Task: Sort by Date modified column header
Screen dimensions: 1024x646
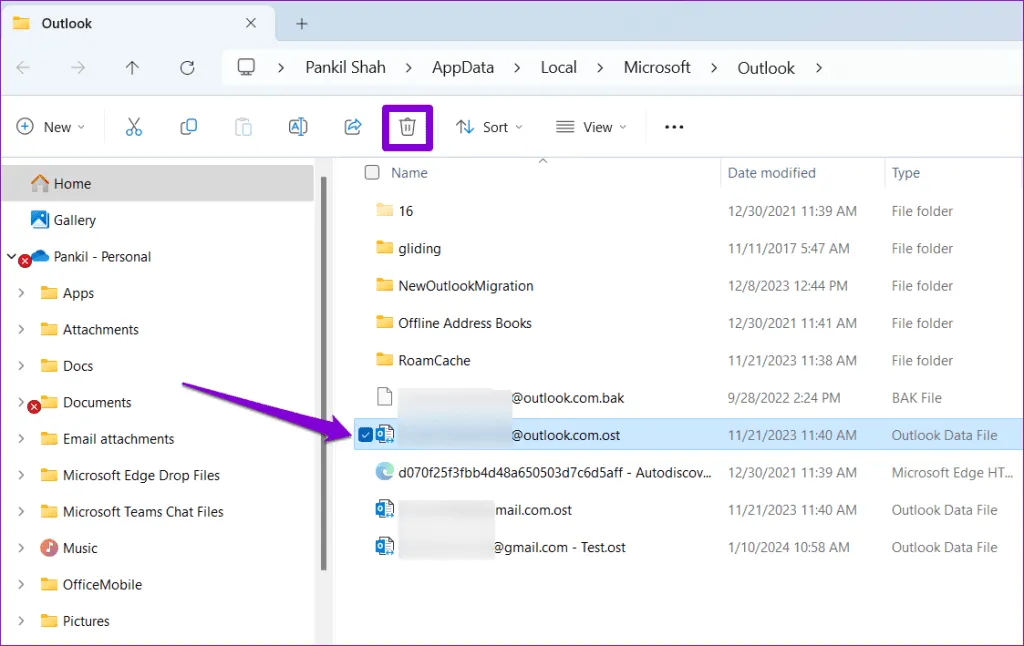Action: coord(771,173)
